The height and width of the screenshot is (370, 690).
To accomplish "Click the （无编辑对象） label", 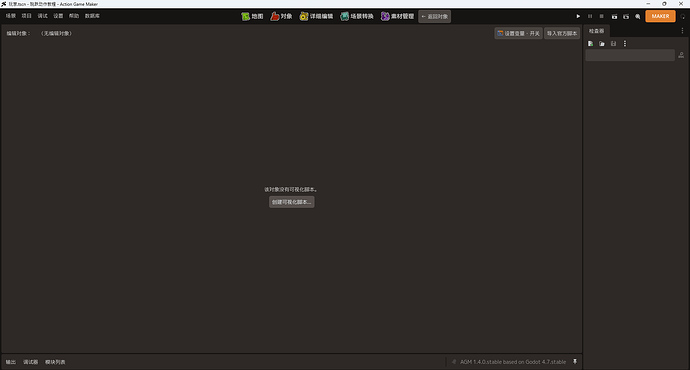I will (x=56, y=33).
